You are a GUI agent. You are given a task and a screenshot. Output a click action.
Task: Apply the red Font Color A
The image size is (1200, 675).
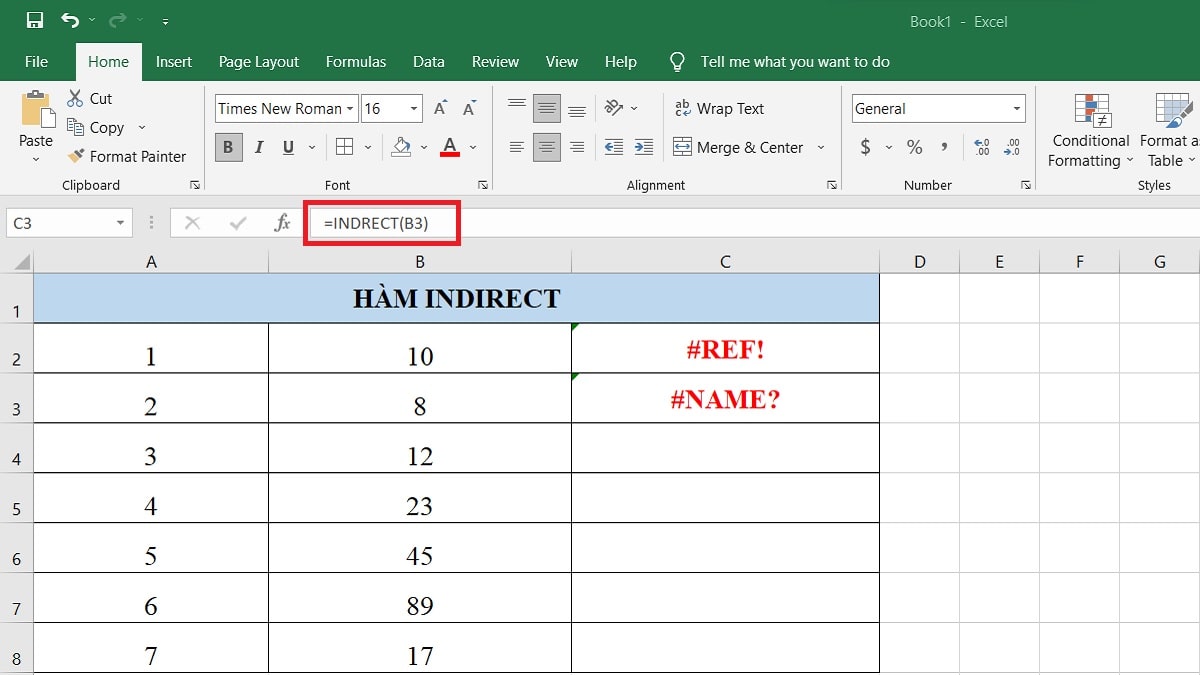click(450, 147)
